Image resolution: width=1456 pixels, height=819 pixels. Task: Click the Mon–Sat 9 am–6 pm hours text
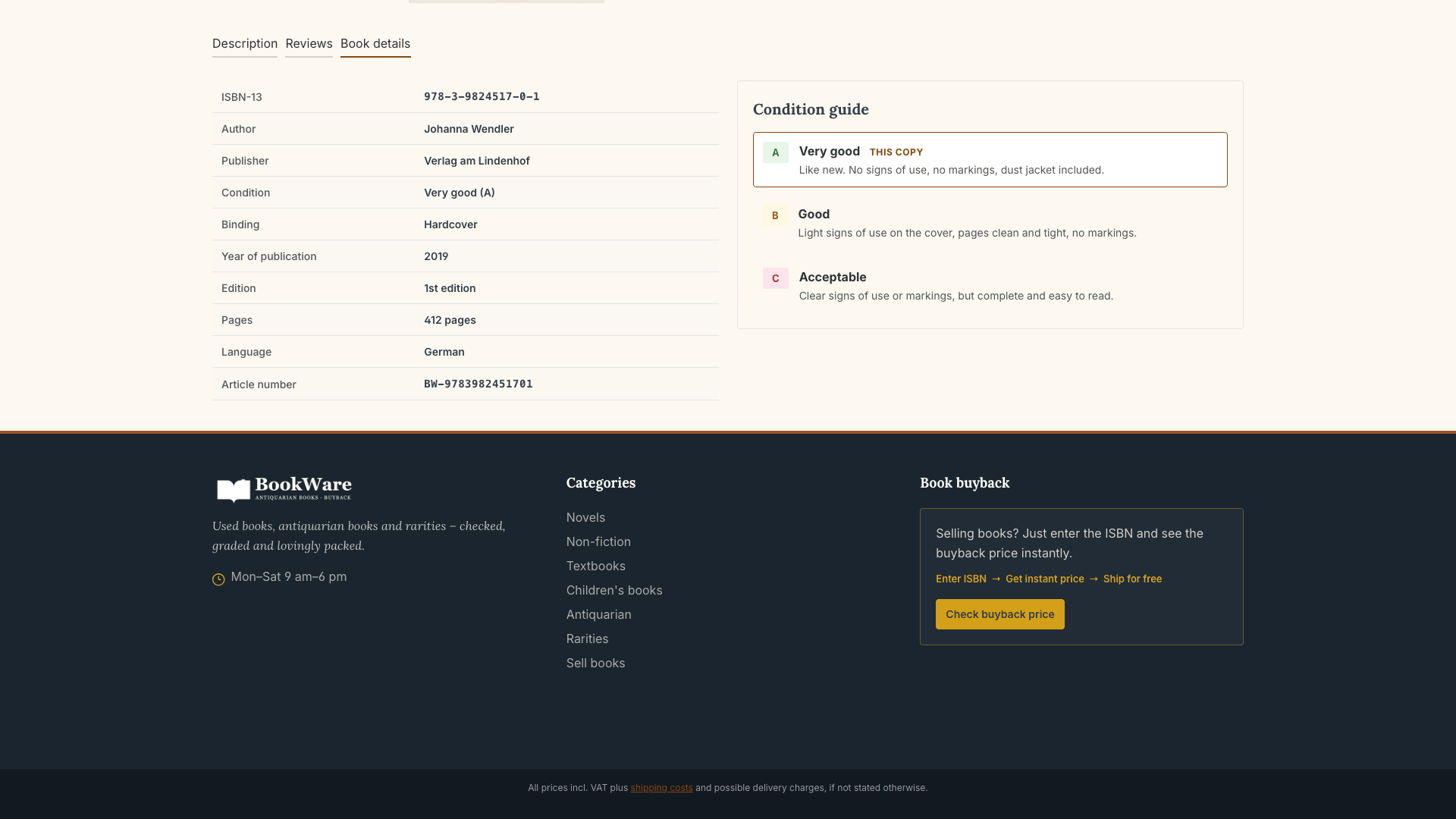point(289,576)
